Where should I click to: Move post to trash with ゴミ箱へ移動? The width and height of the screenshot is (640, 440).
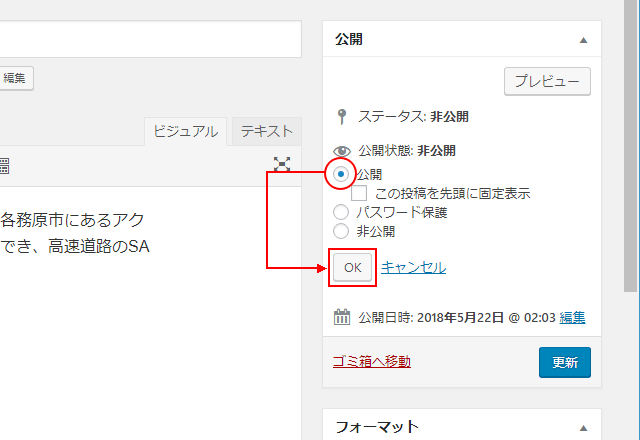pos(372,361)
